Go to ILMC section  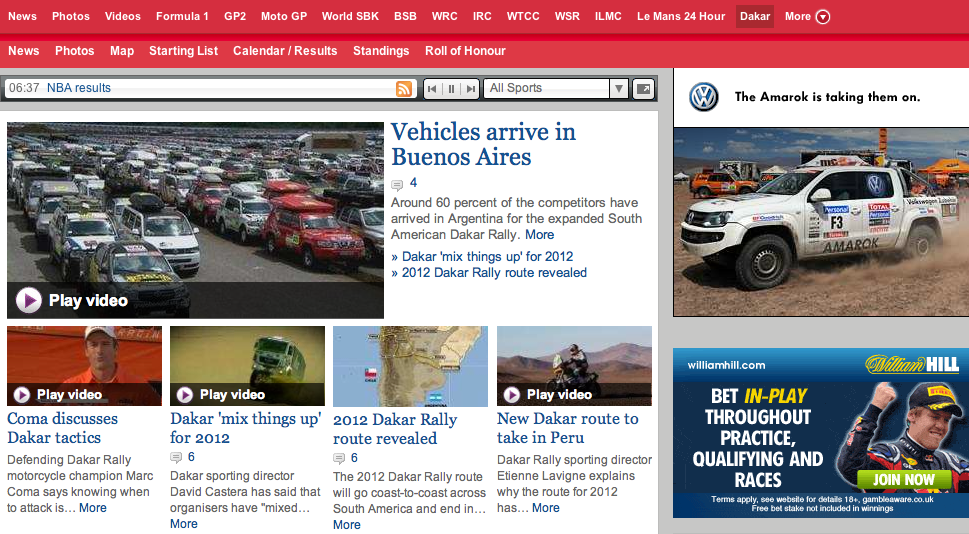tap(608, 16)
